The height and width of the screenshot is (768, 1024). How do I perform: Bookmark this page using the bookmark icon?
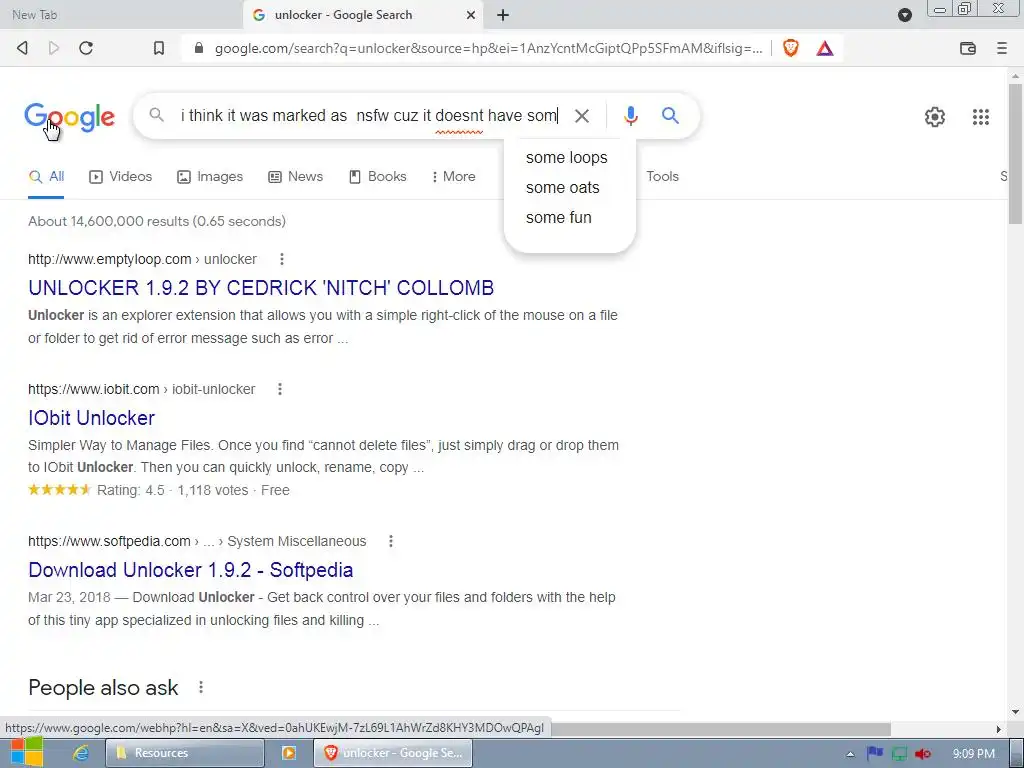159,48
